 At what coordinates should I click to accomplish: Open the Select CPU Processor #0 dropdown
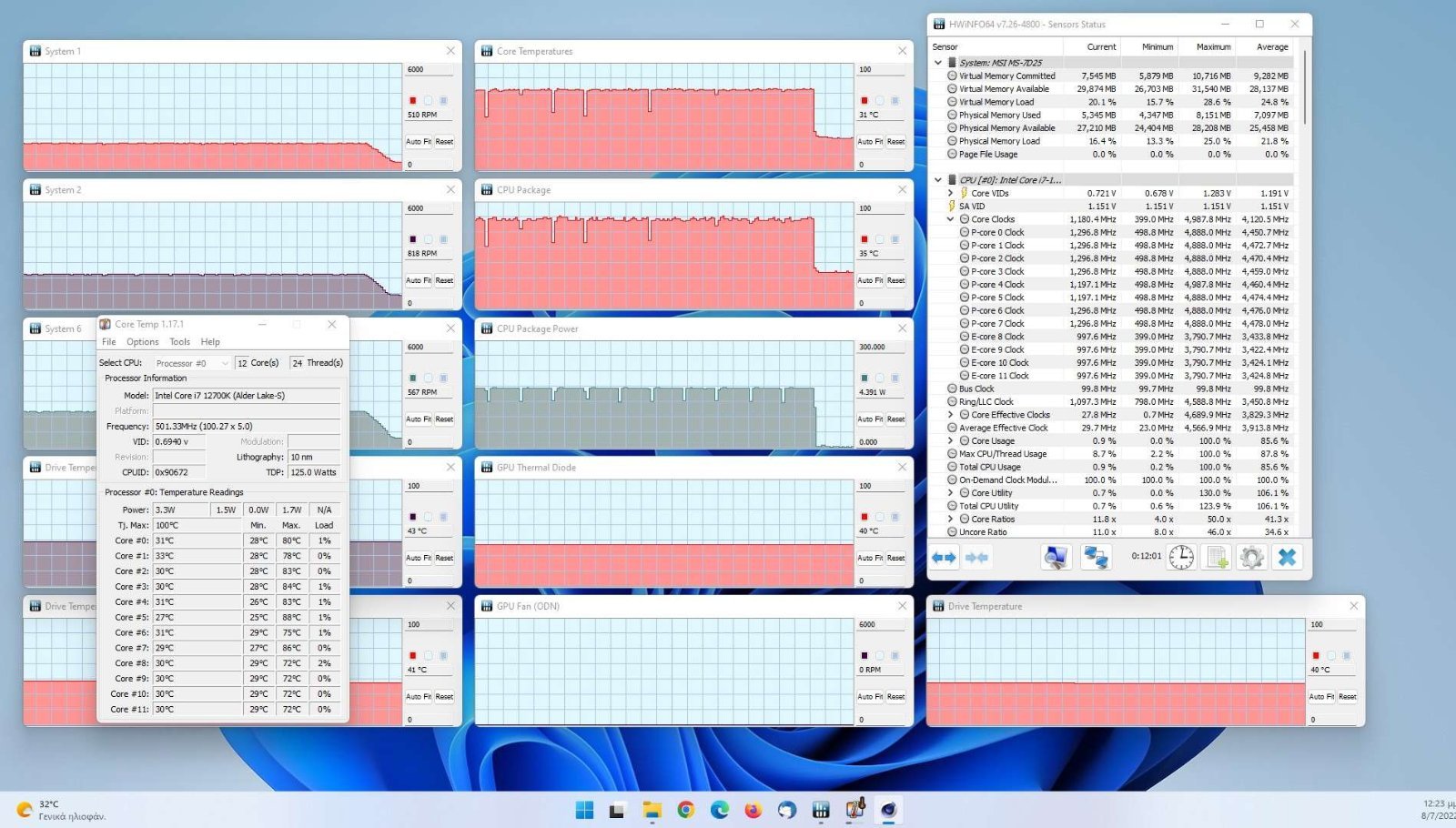coord(191,363)
